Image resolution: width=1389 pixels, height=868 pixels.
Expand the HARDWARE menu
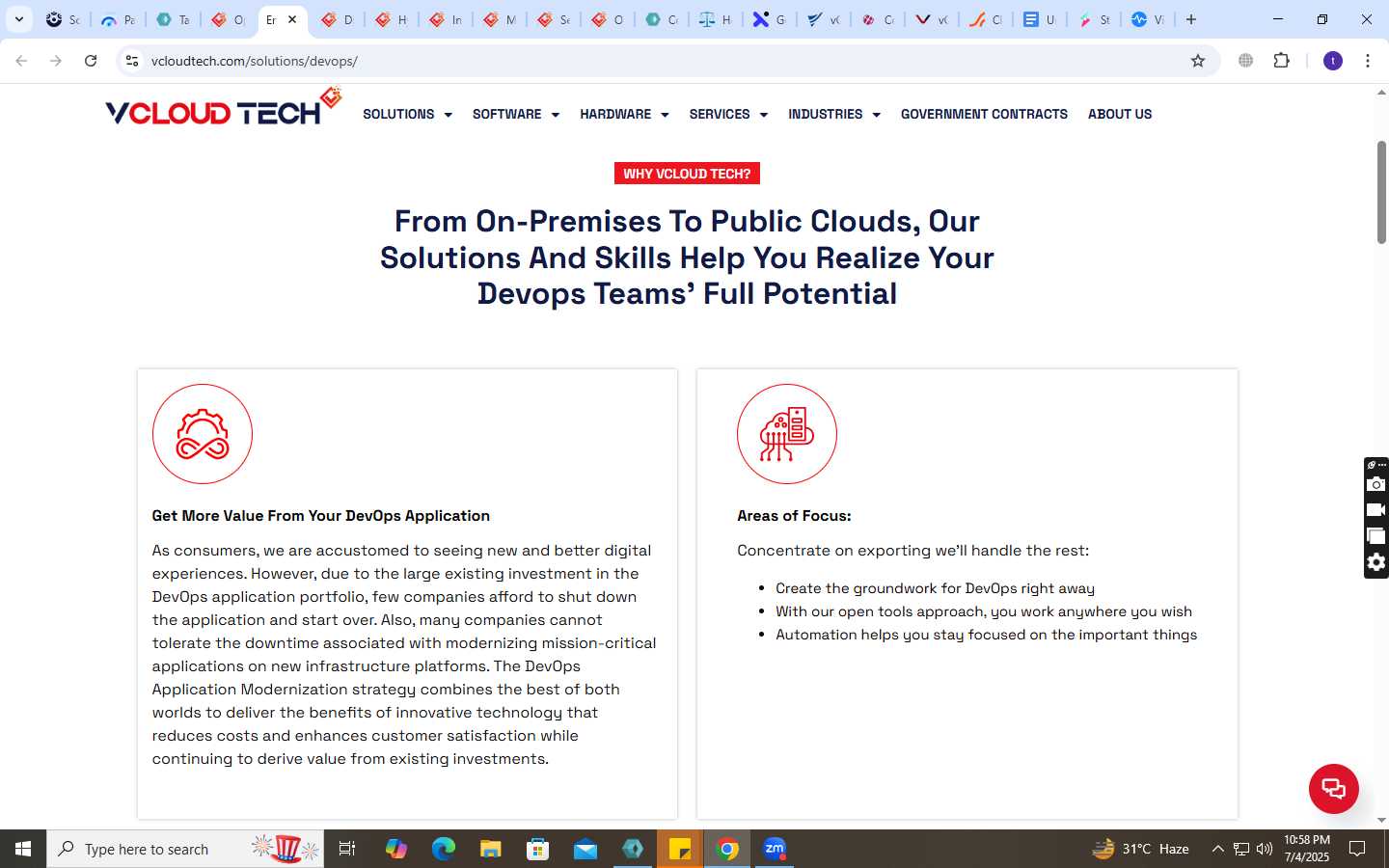[624, 114]
